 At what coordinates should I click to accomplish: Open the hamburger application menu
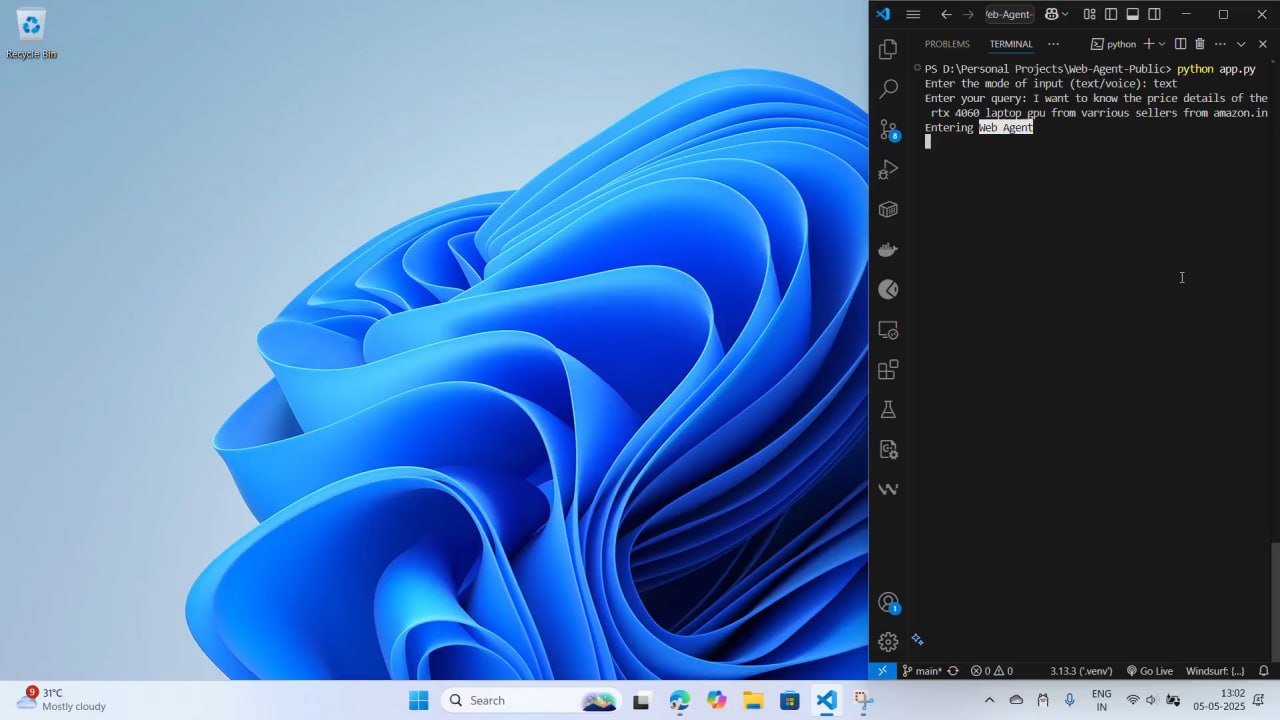tap(913, 14)
